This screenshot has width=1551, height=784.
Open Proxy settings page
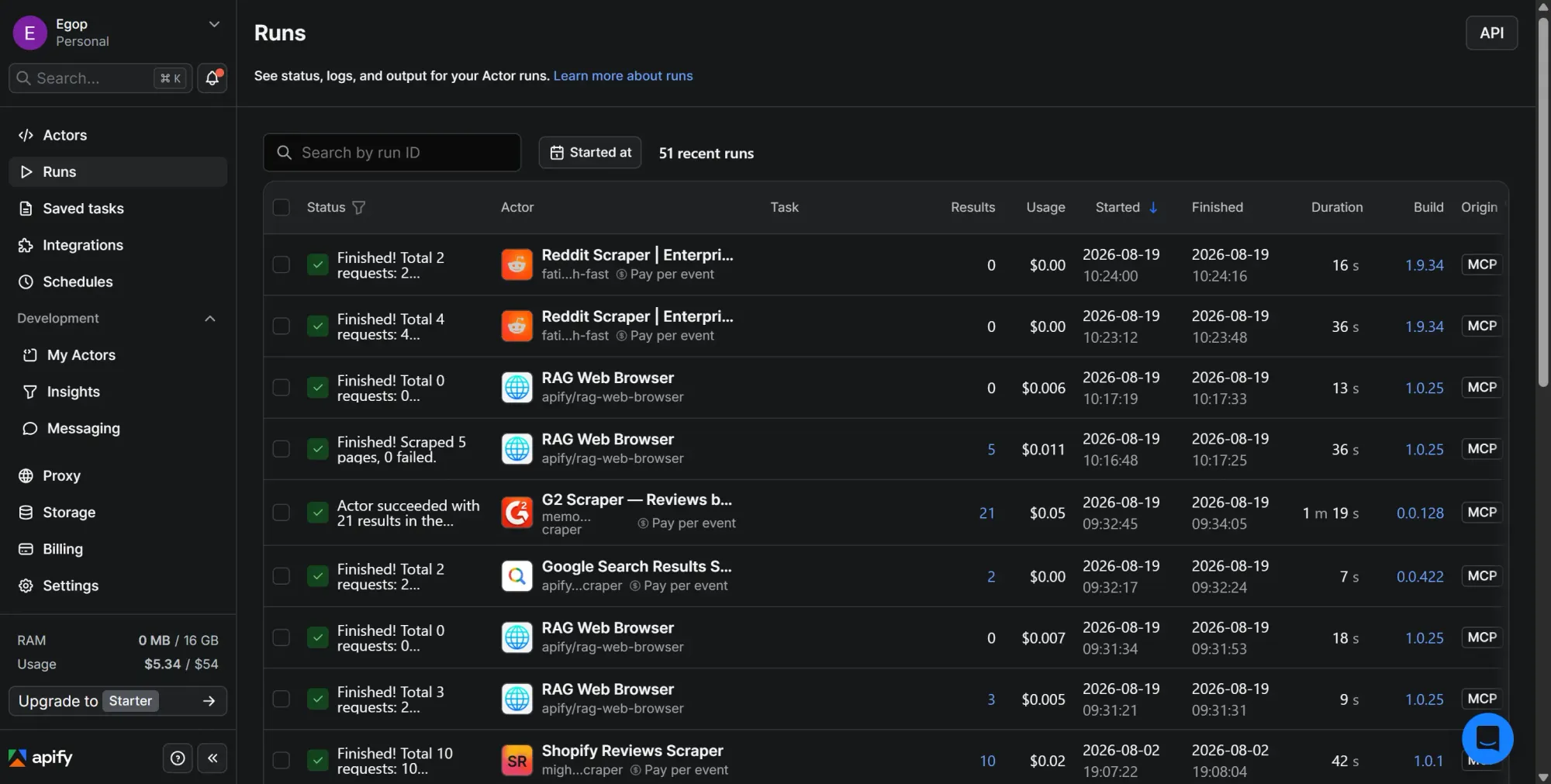point(118,475)
